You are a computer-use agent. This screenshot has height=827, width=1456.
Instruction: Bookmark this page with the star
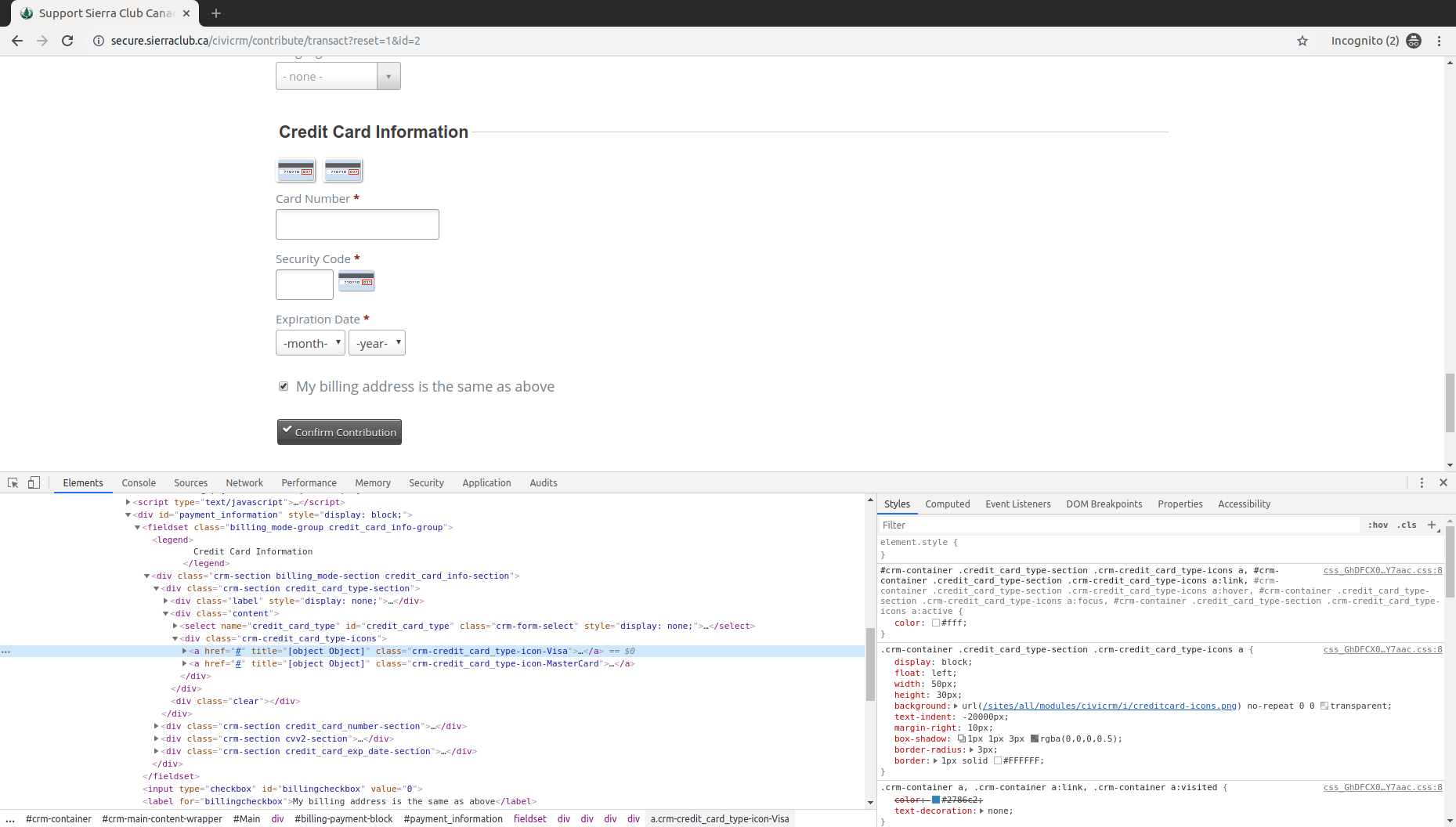tap(1302, 41)
